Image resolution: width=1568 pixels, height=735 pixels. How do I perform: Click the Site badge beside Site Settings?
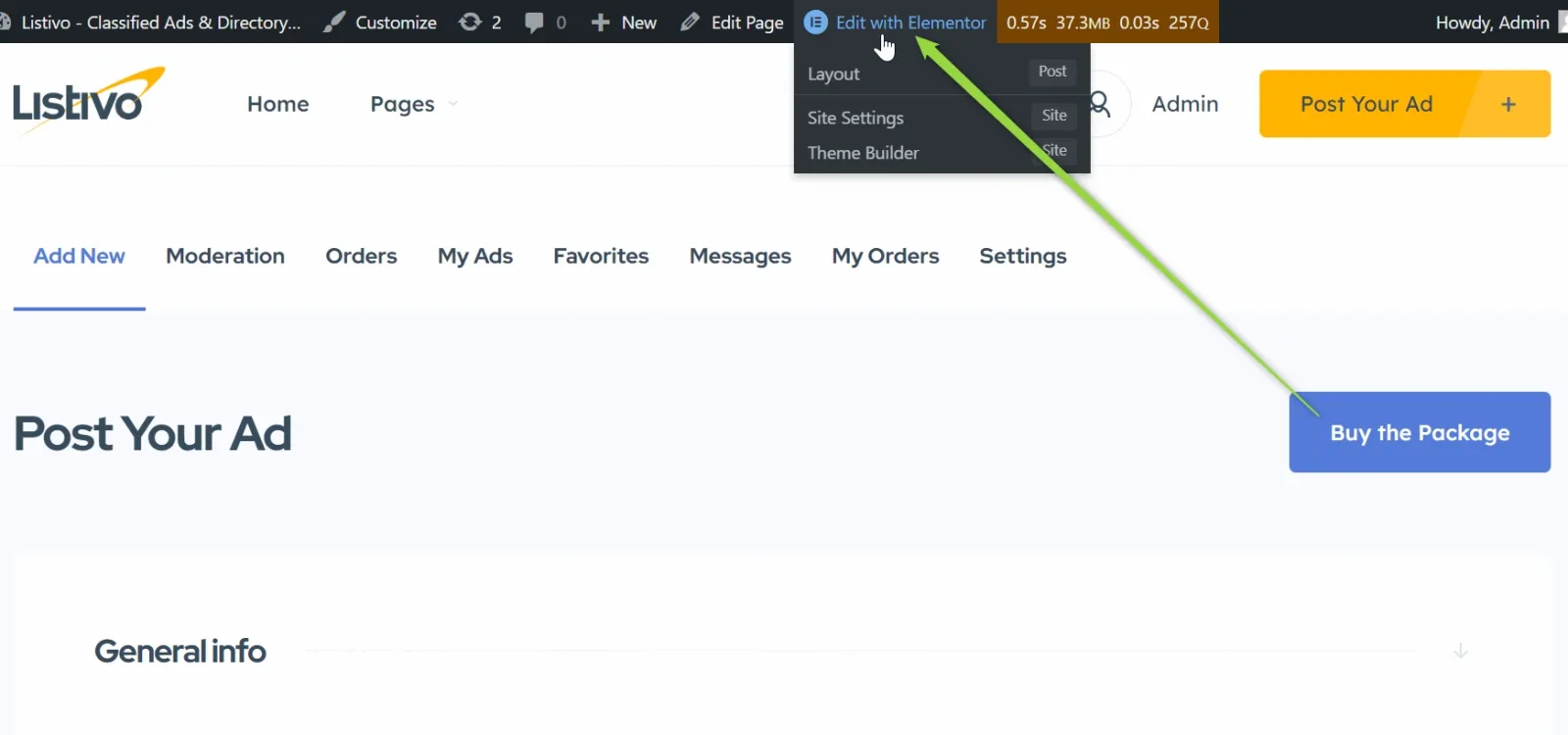[1054, 116]
